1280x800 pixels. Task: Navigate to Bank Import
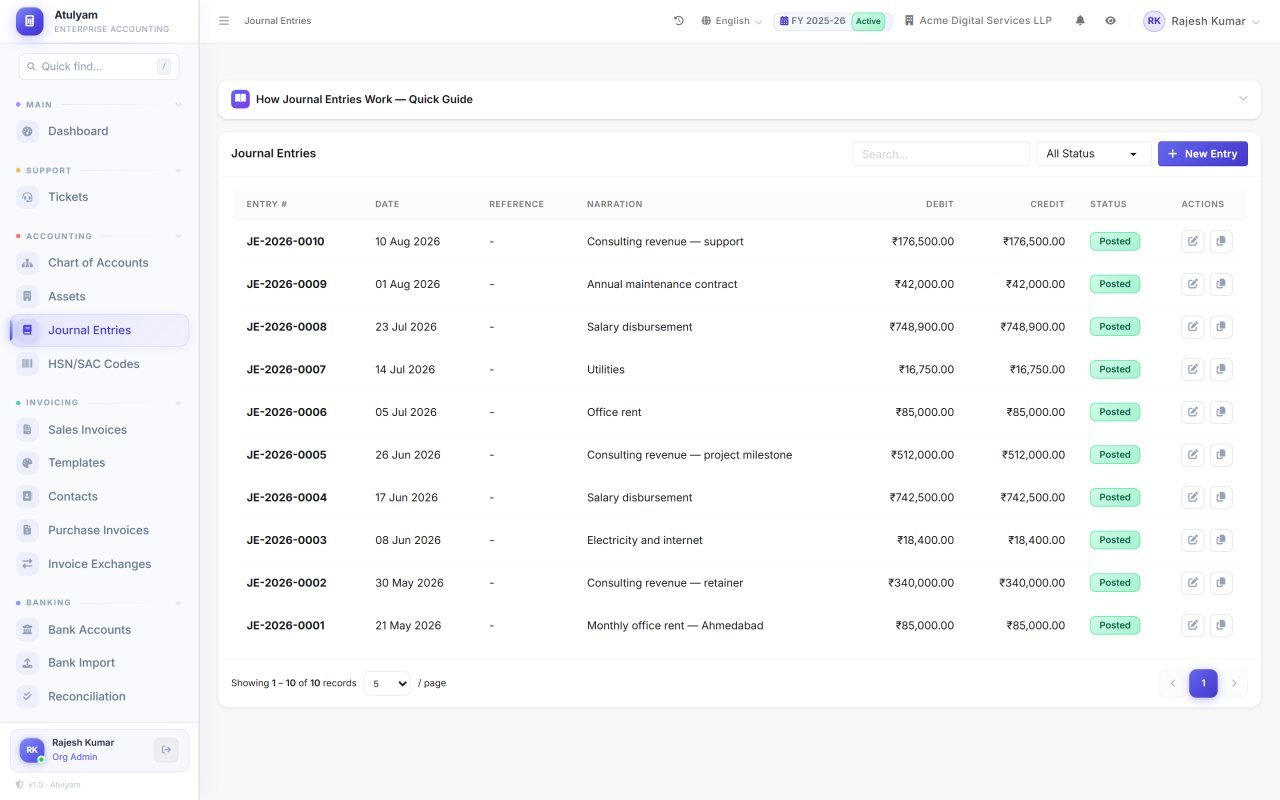pos(99,663)
